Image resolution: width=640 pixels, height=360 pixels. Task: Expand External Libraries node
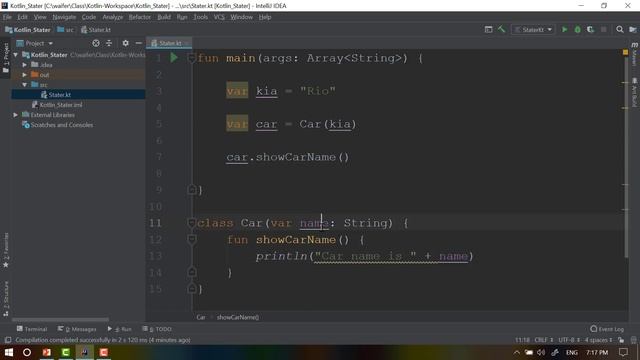tap(16, 115)
